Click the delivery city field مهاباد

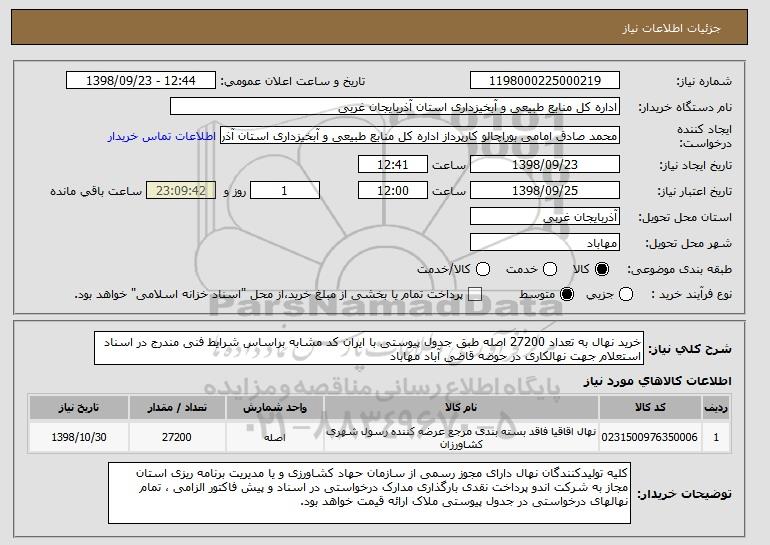pyautogui.click(x=545, y=243)
